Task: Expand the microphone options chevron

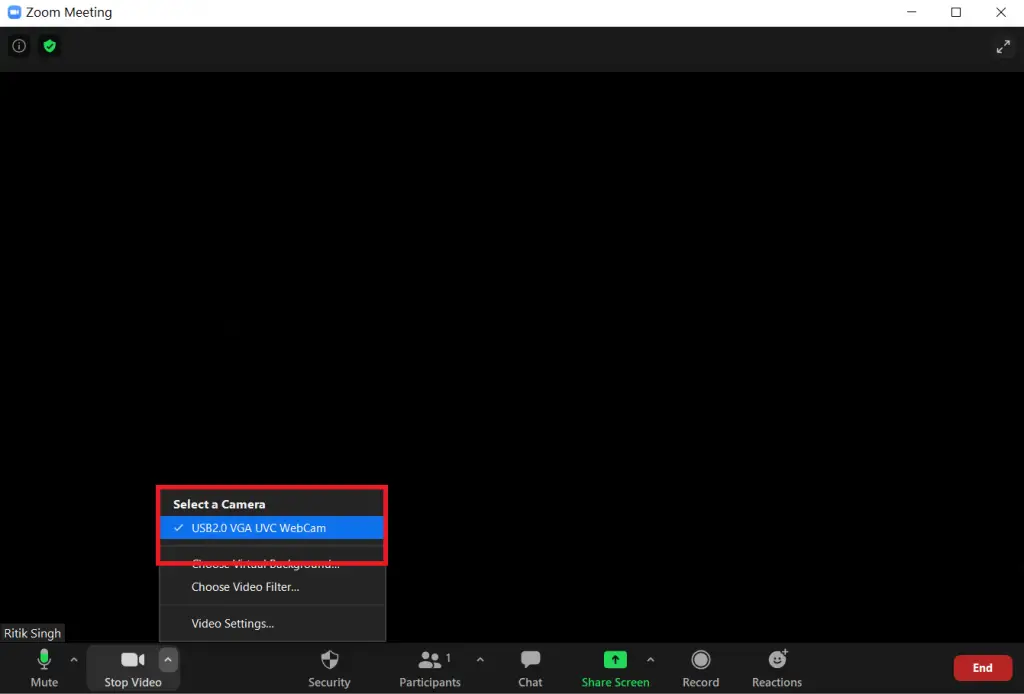Action: pyautogui.click(x=74, y=659)
